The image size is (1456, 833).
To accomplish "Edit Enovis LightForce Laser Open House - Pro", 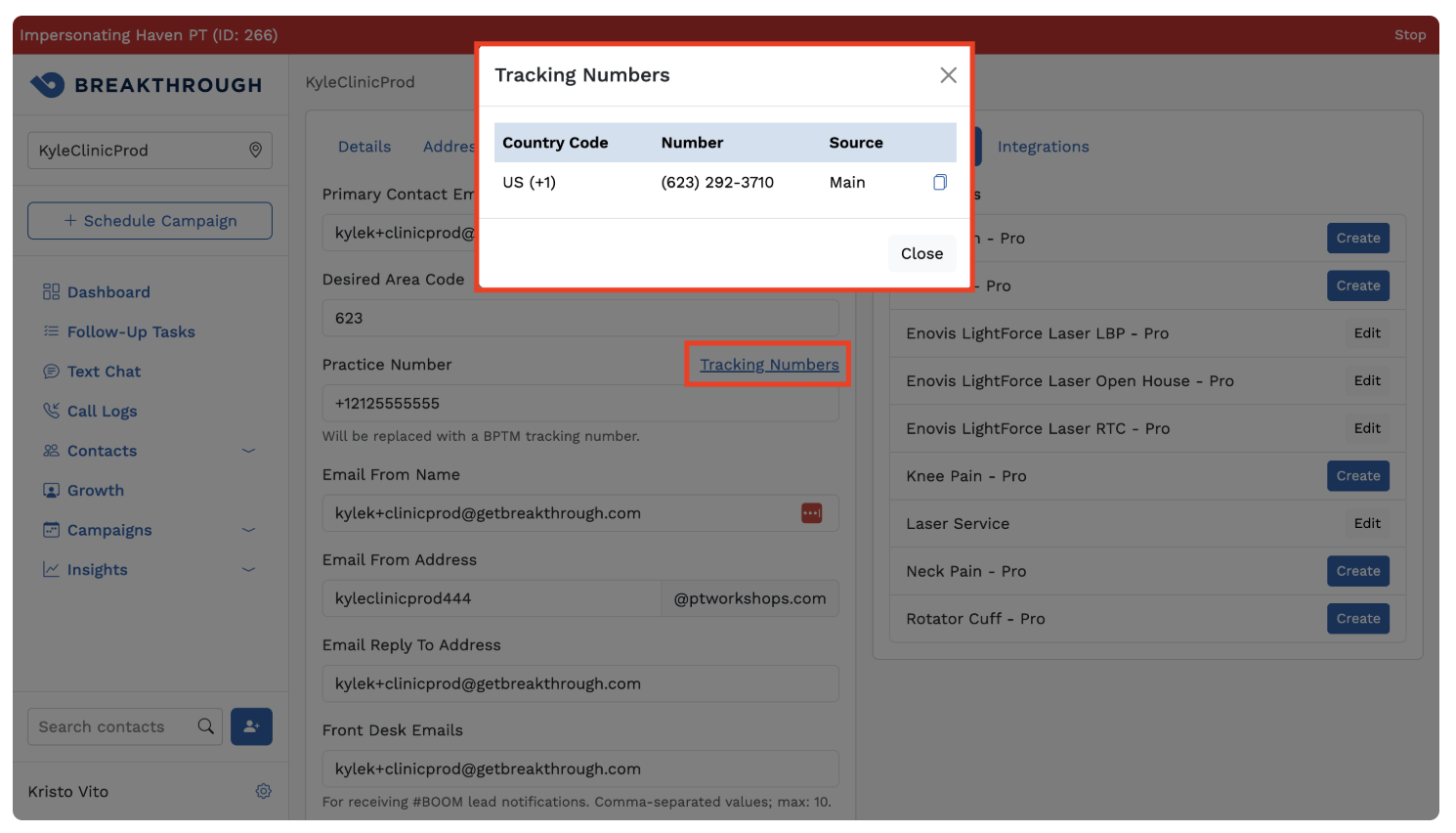I will (1367, 380).
